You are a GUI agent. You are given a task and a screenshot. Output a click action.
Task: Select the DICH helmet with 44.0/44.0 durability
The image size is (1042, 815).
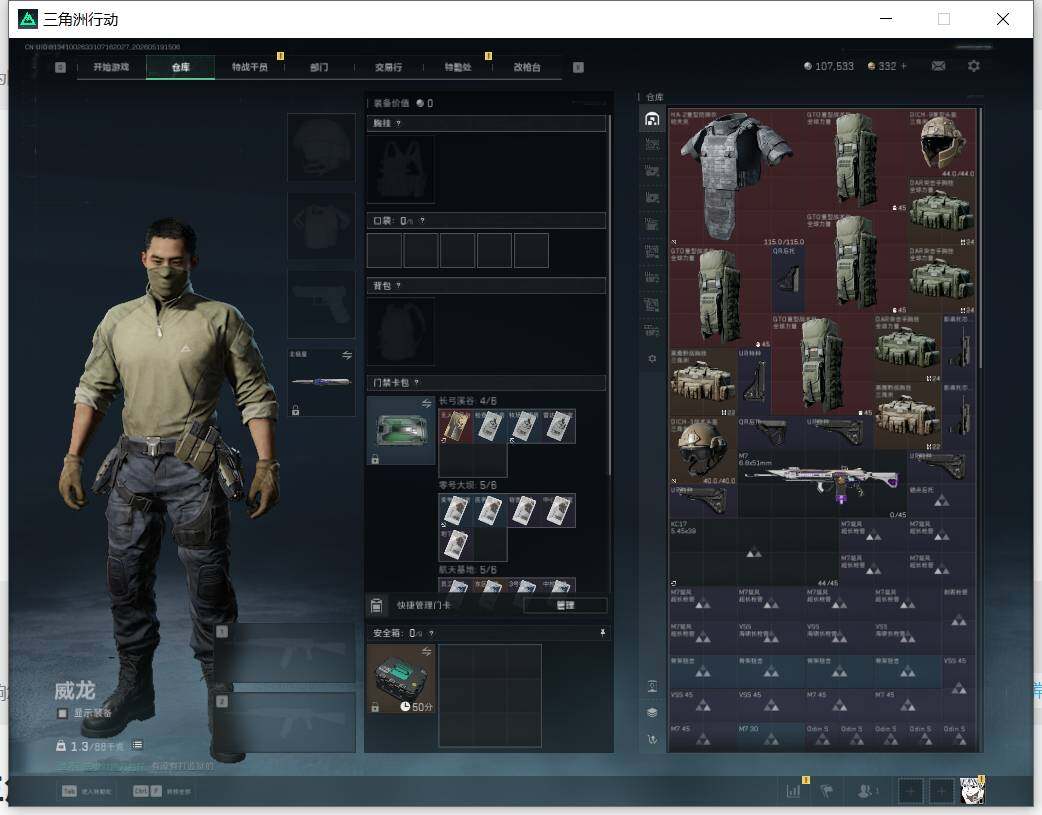coord(941,143)
